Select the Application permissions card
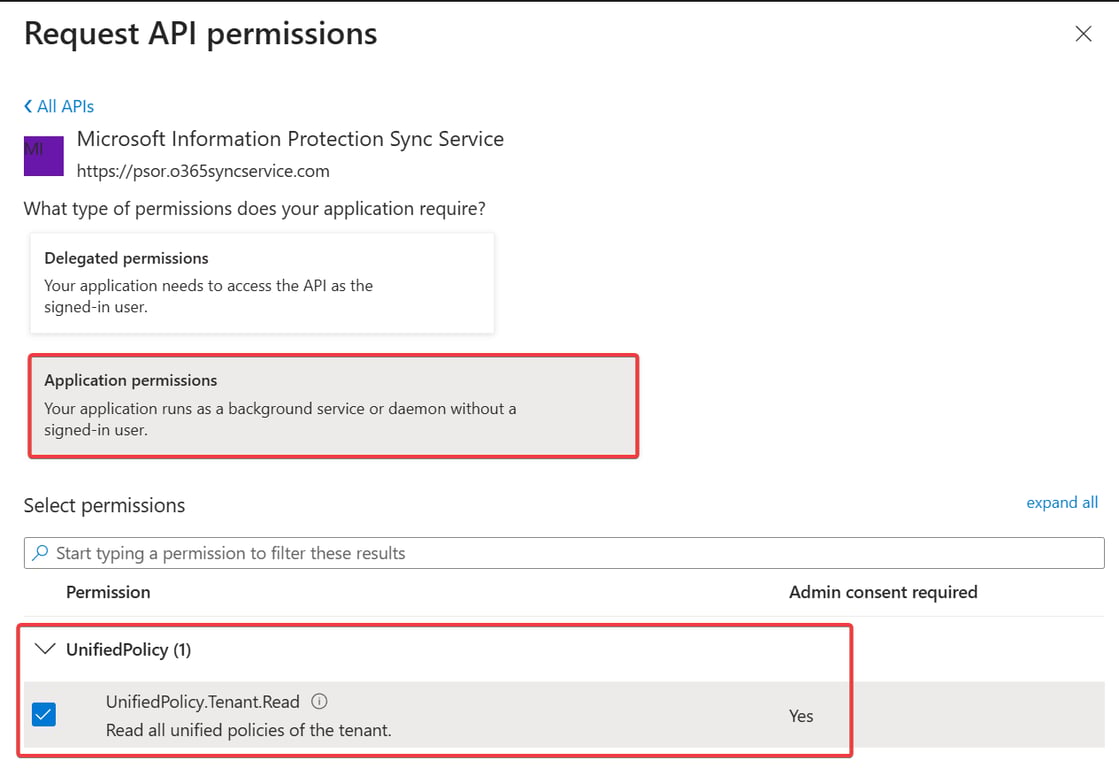The height and width of the screenshot is (768, 1119). click(333, 405)
